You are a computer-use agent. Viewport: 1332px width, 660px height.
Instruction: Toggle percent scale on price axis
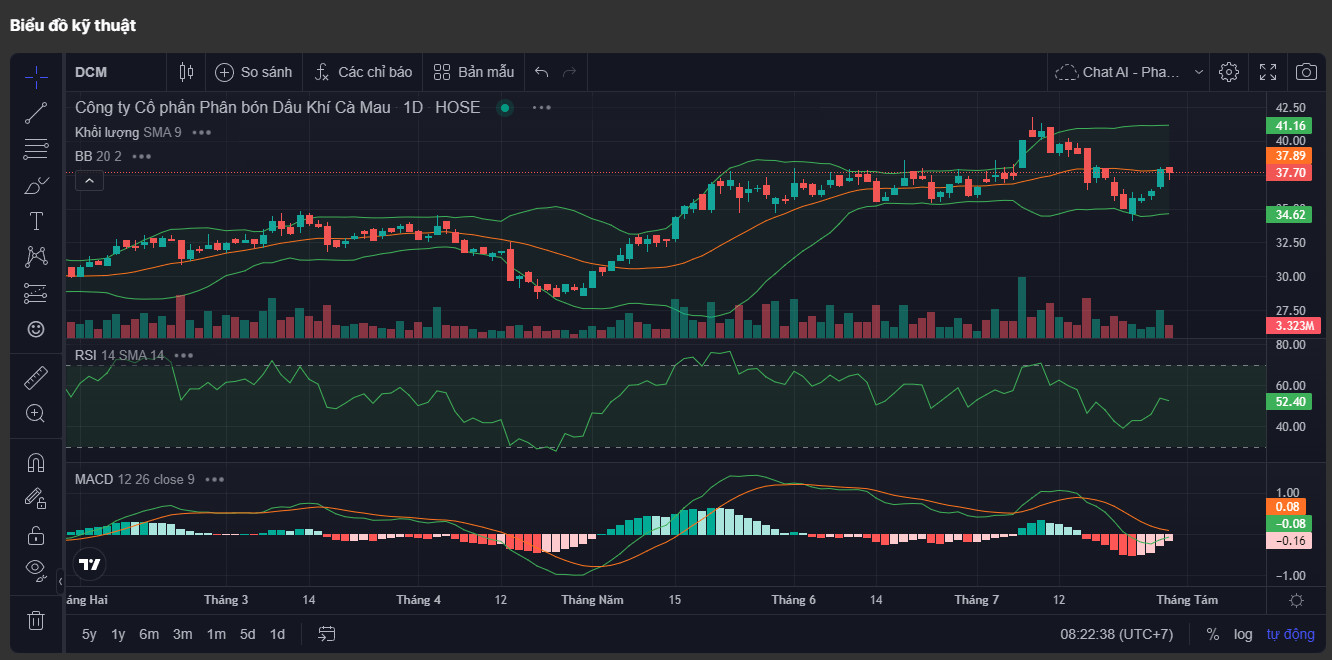1213,634
